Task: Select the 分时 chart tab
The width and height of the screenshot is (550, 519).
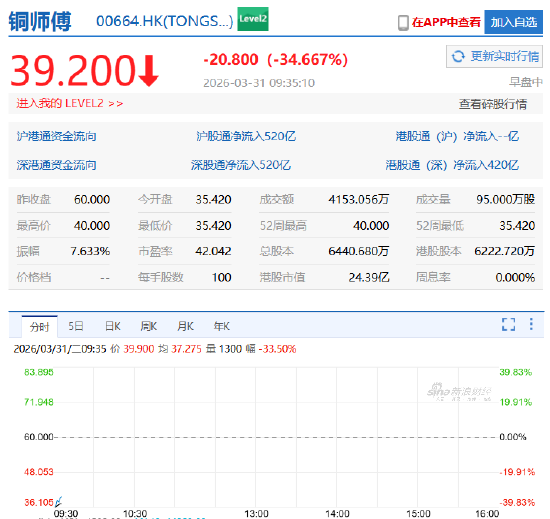Action: [40, 326]
